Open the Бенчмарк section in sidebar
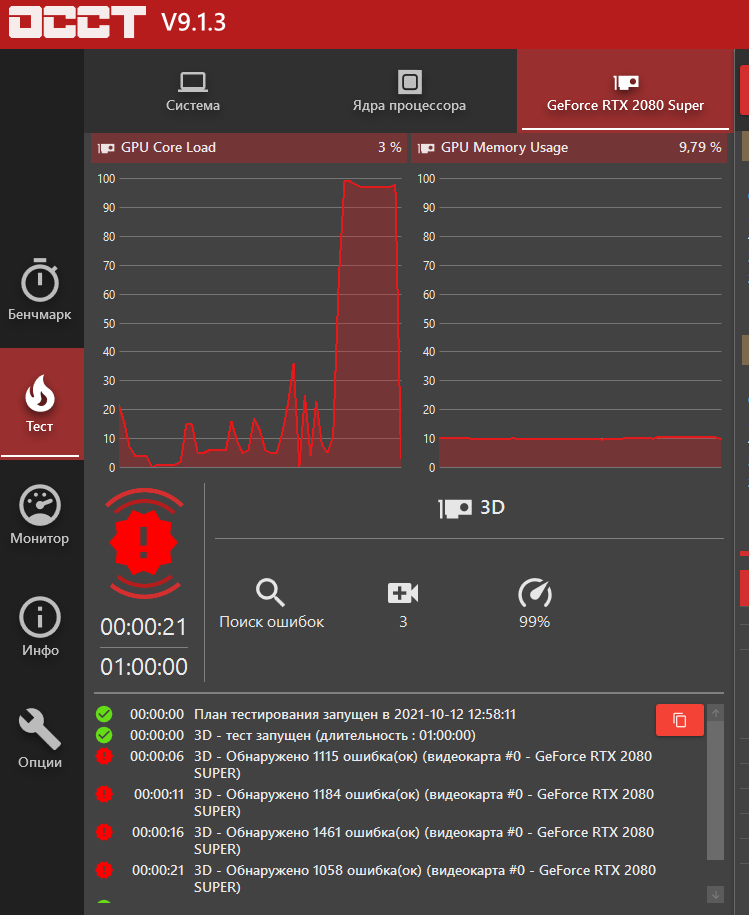 coord(40,290)
